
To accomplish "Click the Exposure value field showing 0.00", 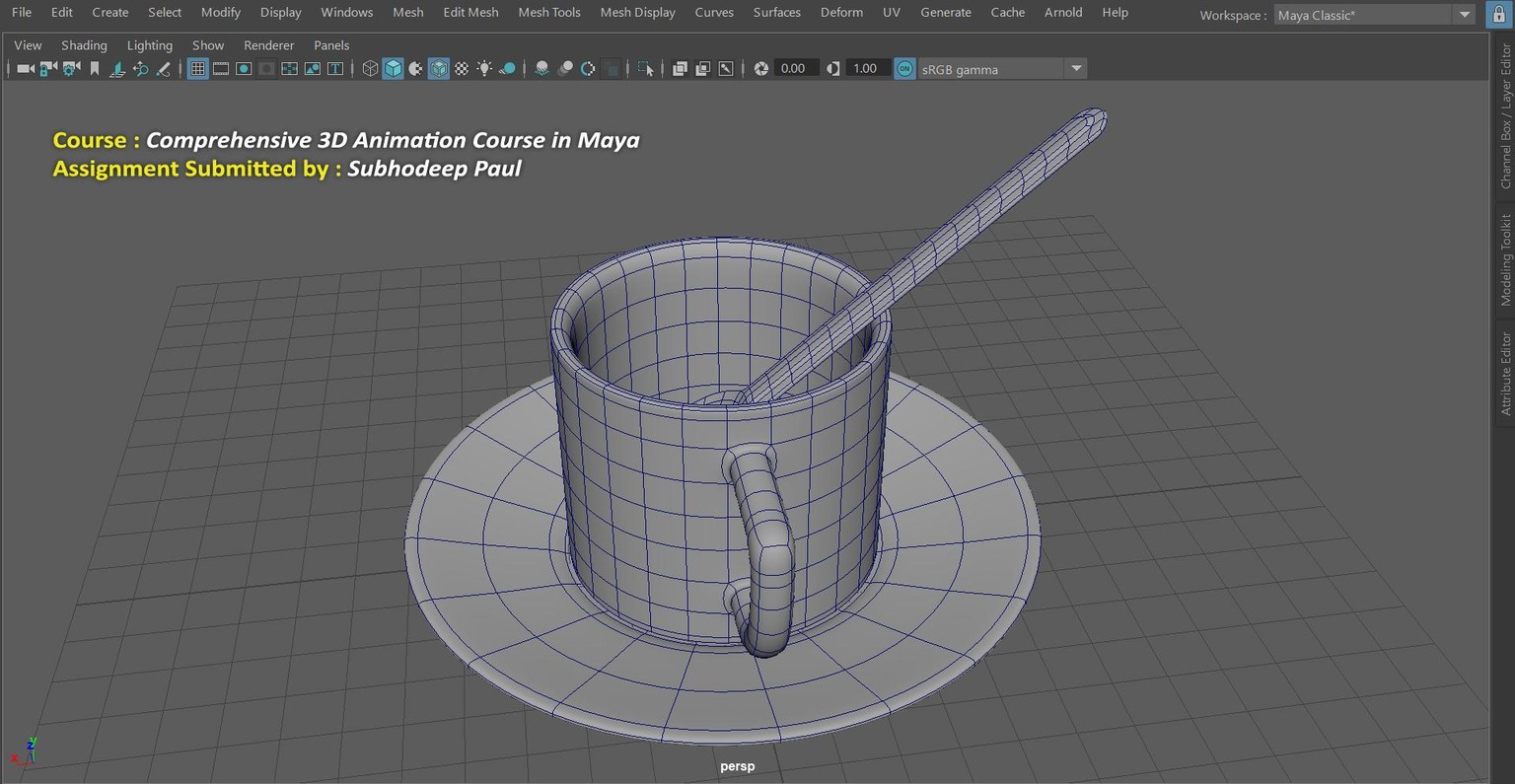I will 795,69.
